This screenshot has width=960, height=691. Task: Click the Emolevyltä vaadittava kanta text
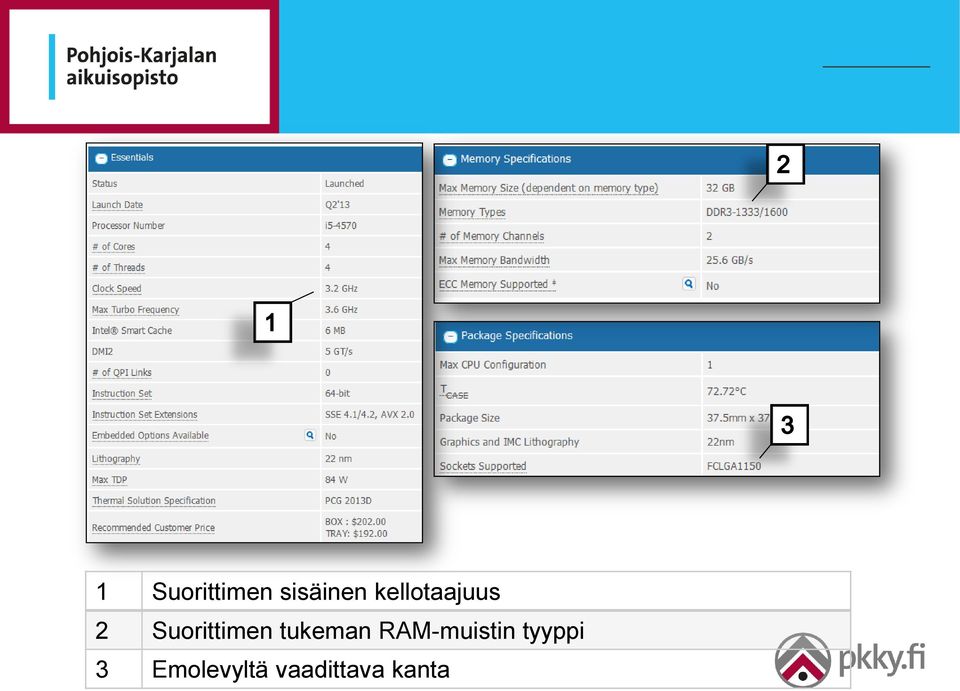pyautogui.click(x=301, y=669)
